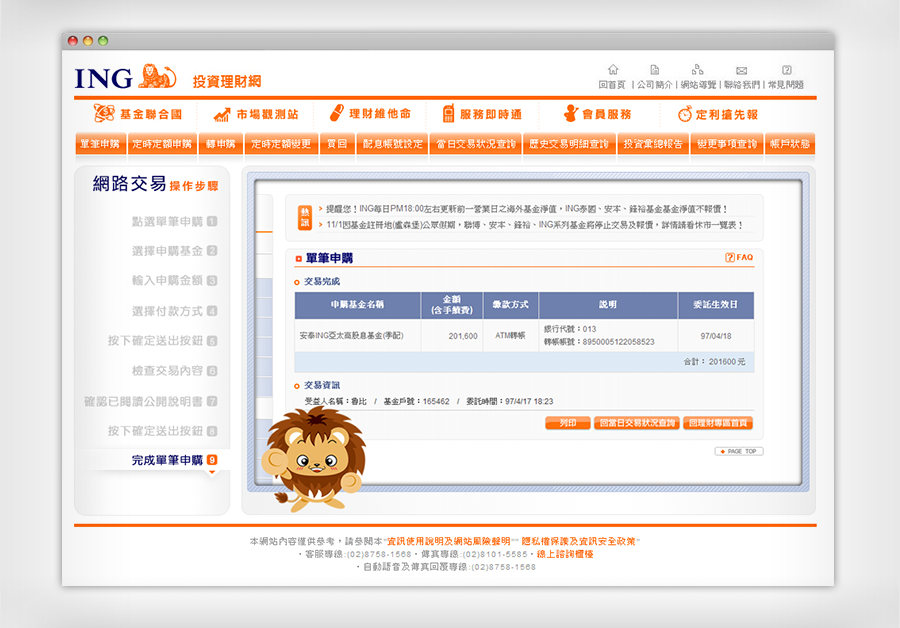Select step 4 選擇付款方式
The width and height of the screenshot is (900, 628).
tap(174, 311)
